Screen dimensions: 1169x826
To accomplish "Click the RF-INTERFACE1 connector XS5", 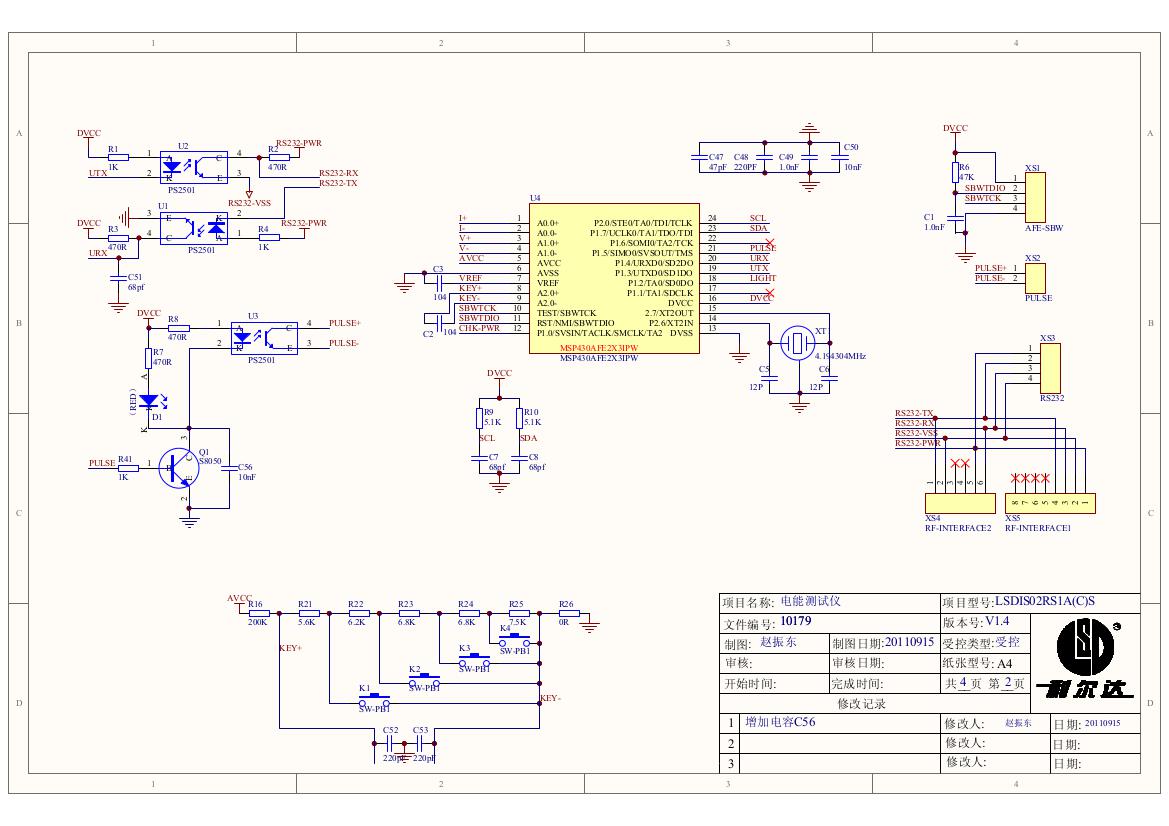I will pos(1049,503).
